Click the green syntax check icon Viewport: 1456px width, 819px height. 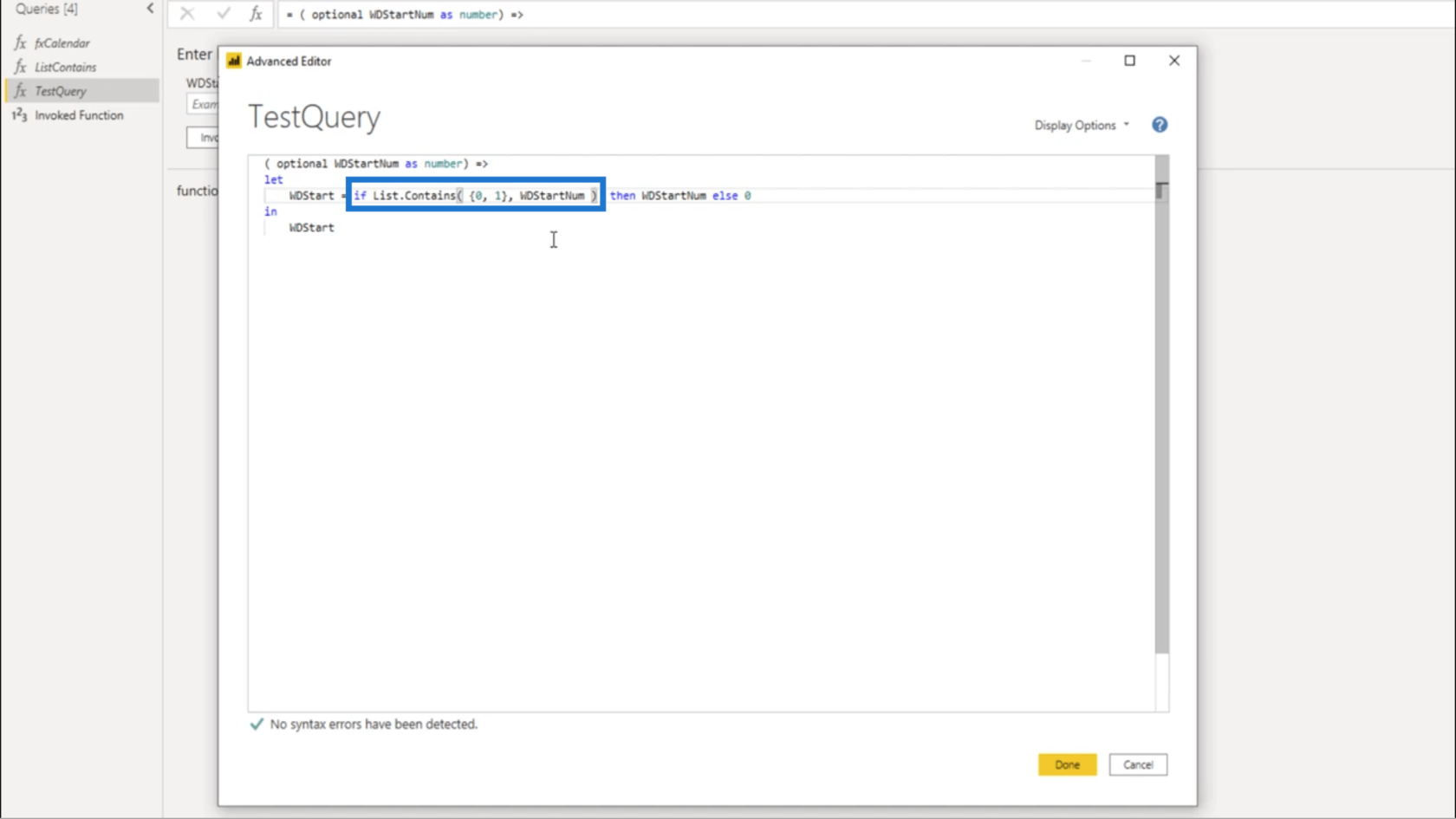click(x=257, y=724)
